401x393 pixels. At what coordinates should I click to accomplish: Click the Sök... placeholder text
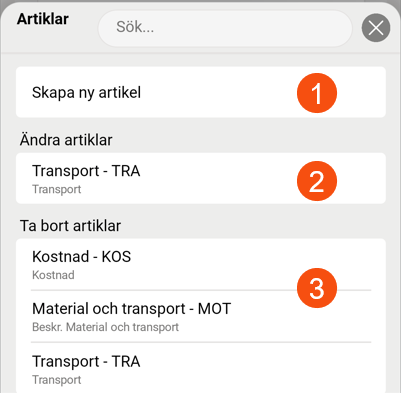[x=135, y=27]
